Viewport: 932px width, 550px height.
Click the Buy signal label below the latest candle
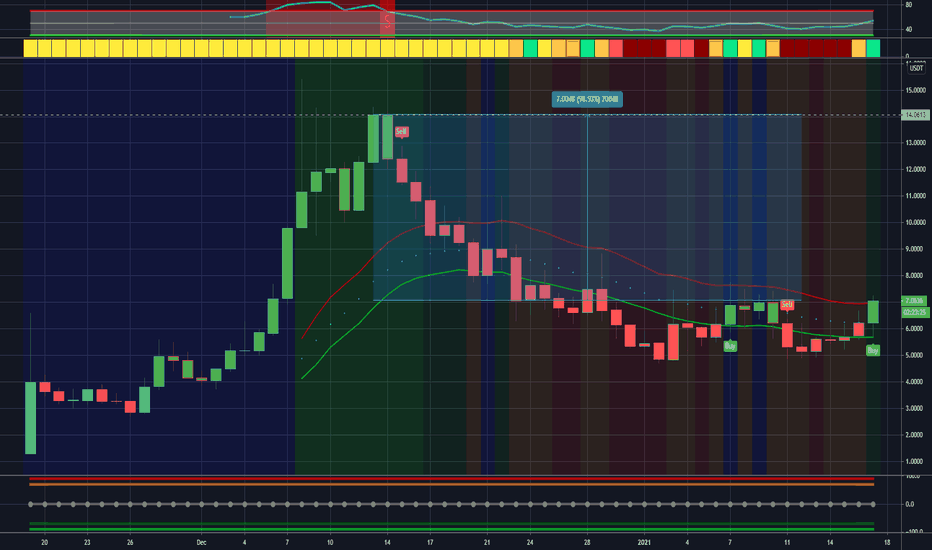point(873,350)
